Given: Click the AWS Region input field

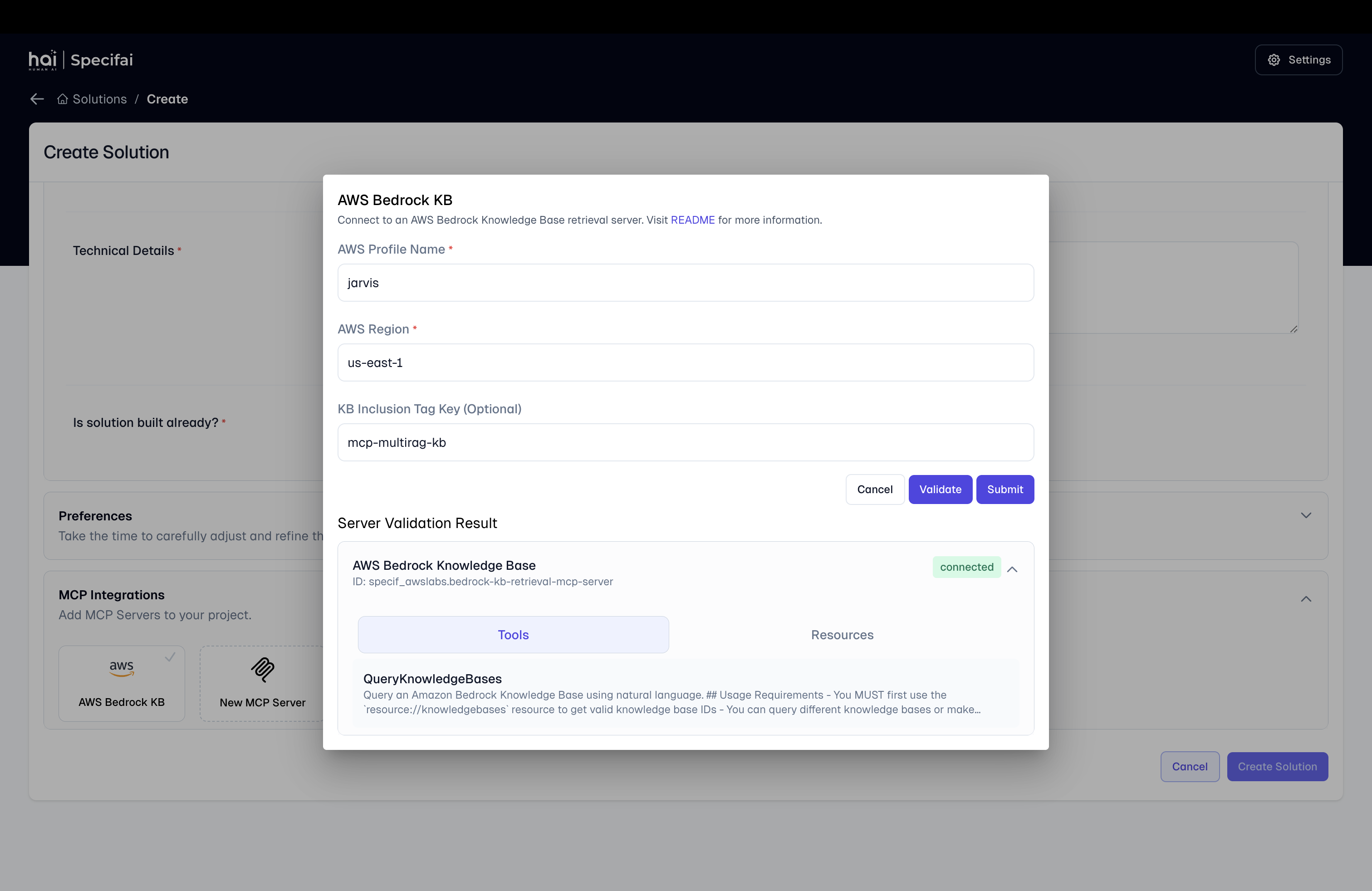Looking at the screenshot, I should [686, 362].
